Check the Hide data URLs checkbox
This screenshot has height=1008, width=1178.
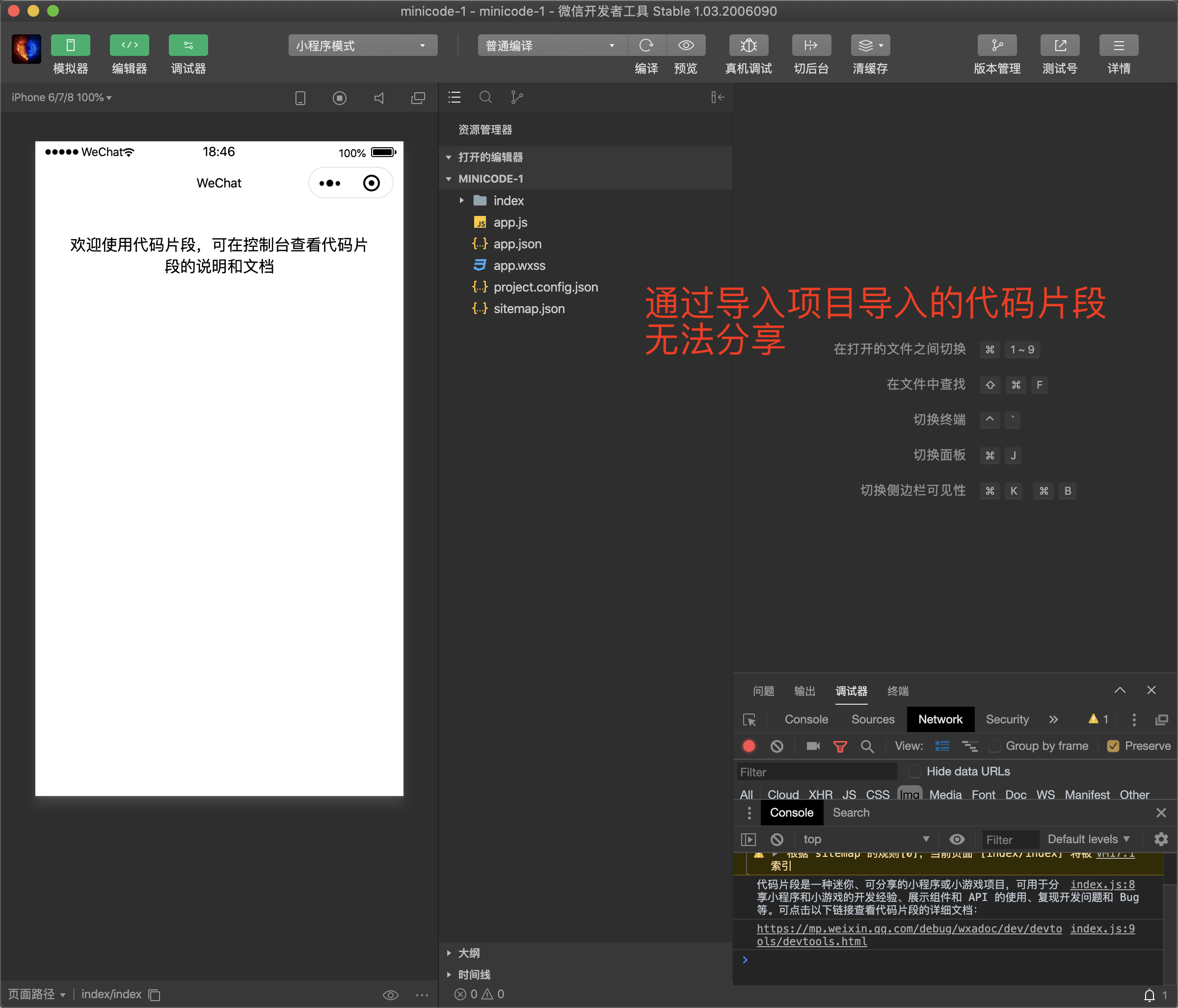coord(915,771)
